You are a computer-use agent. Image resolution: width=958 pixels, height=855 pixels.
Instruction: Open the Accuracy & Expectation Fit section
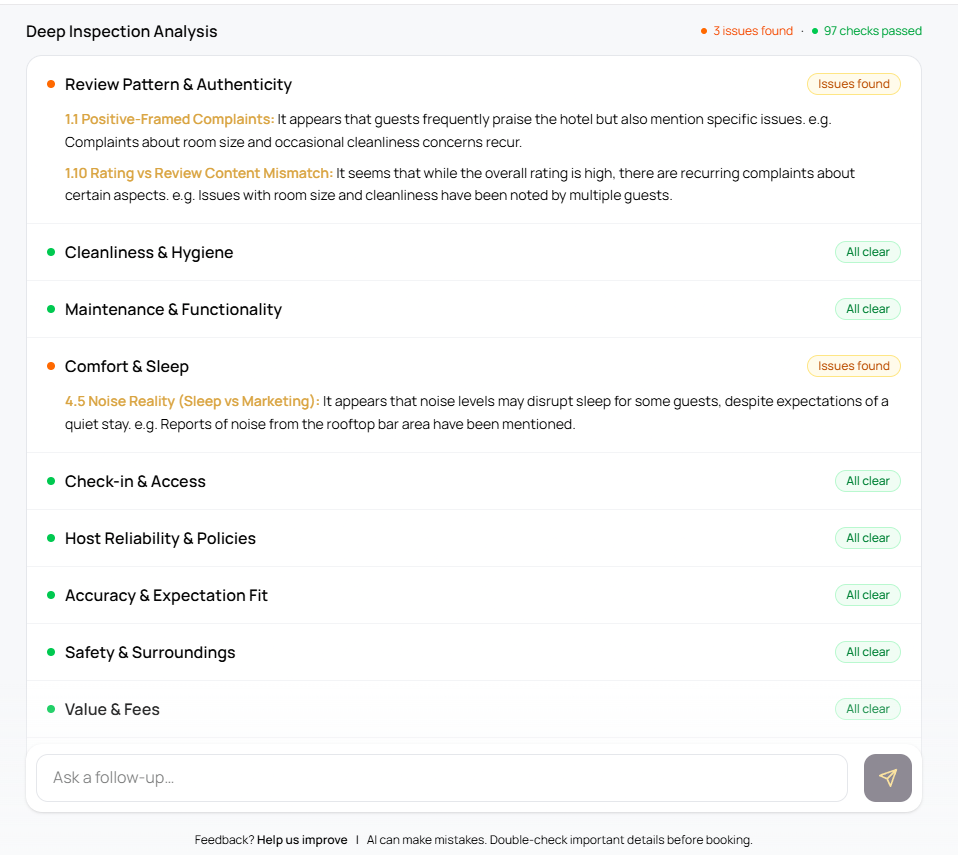point(474,595)
